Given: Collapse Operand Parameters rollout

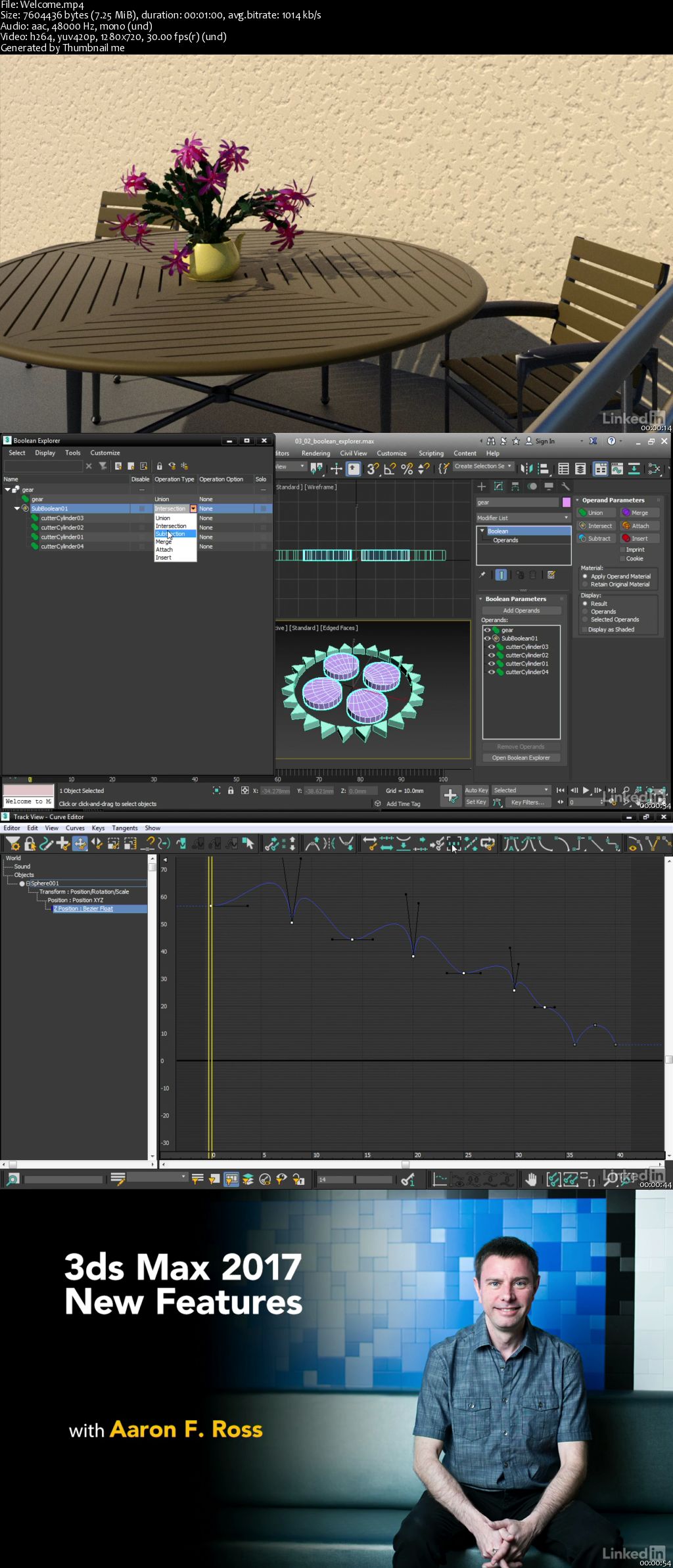Looking at the screenshot, I should [x=578, y=500].
